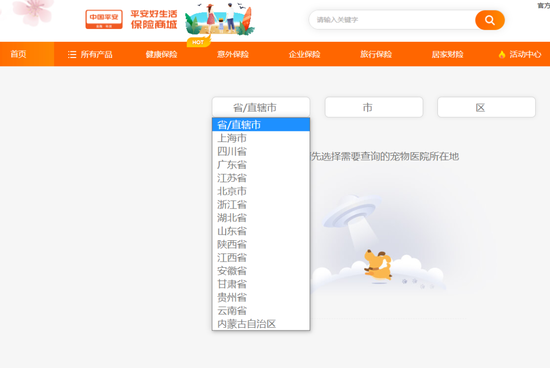Click the keyword search input field
Viewport: 550px width, 368px height.
pyautogui.click(x=392, y=20)
